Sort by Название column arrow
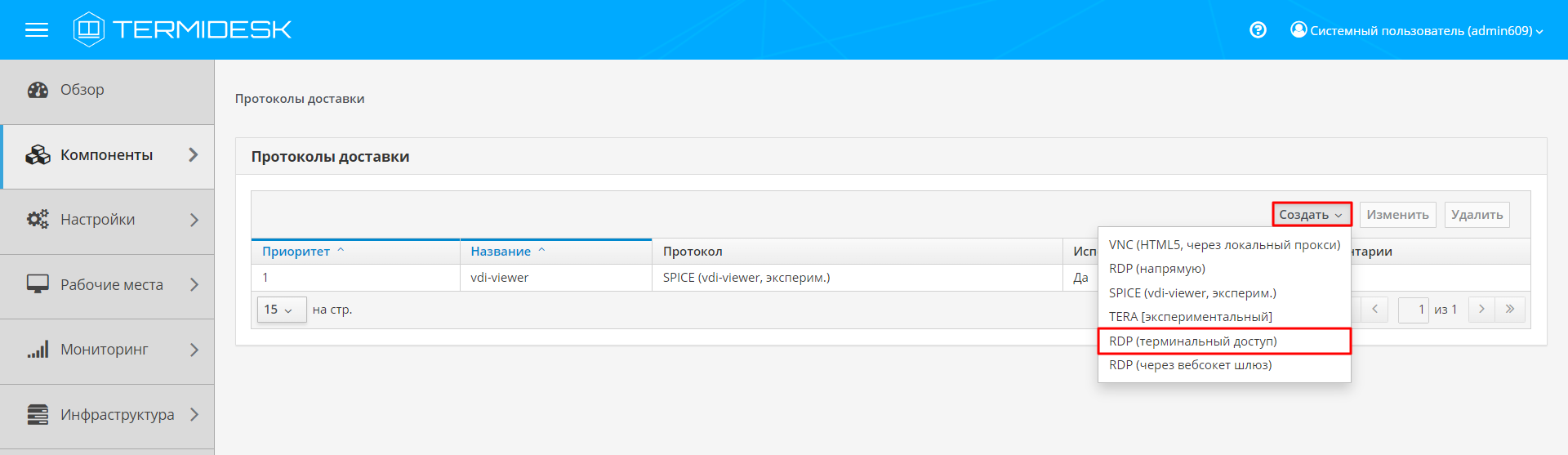 pos(541,251)
